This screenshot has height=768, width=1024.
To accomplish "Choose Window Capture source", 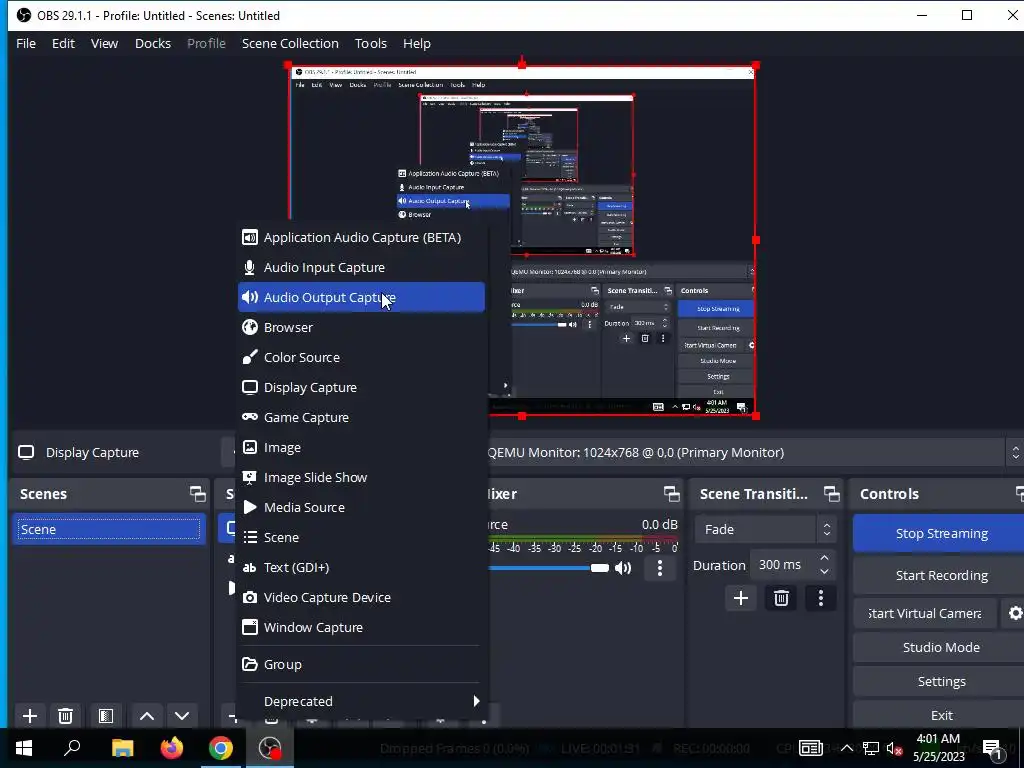I will tap(361, 628).
